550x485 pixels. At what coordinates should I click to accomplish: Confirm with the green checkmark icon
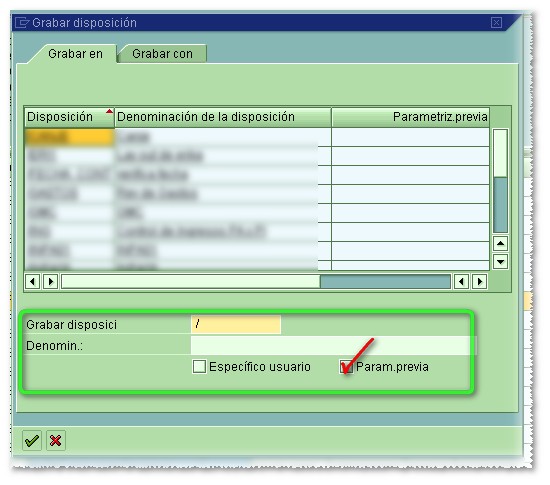click(x=32, y=440)
